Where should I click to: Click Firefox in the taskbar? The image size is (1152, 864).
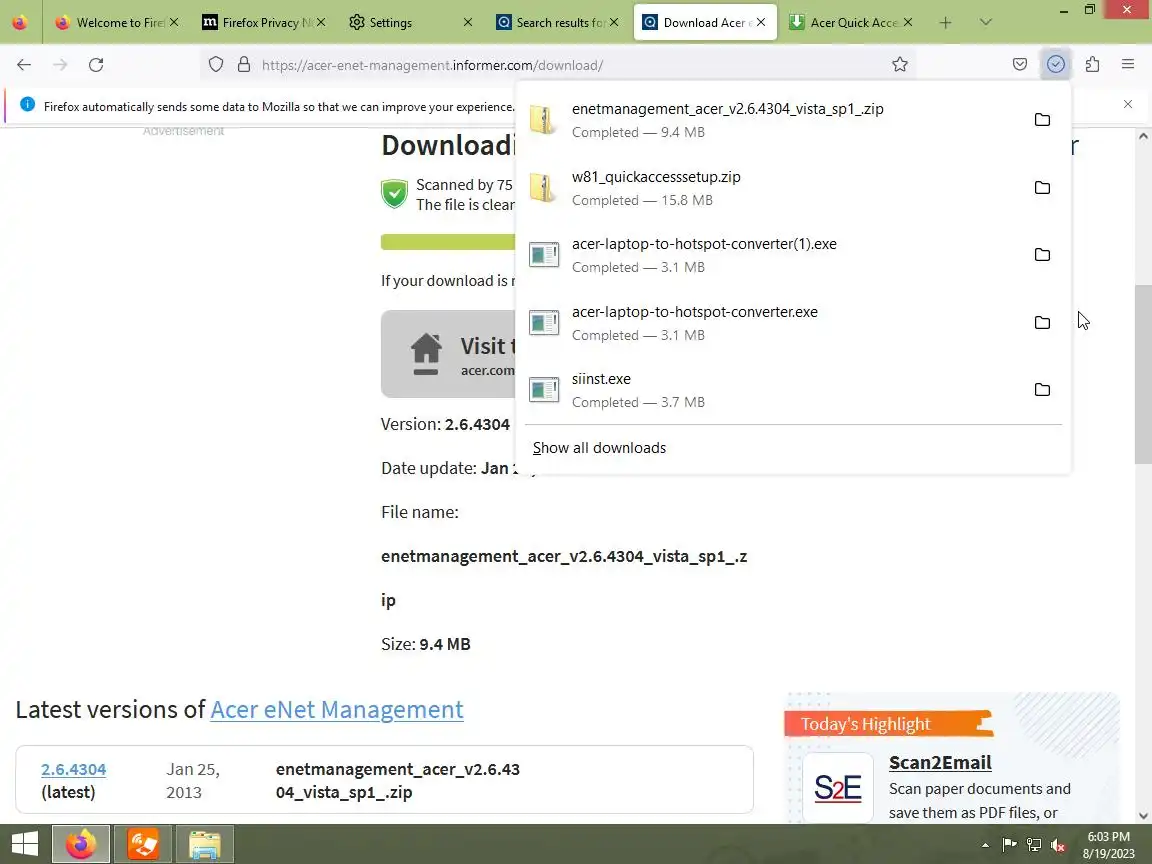(x=81, y=844)
